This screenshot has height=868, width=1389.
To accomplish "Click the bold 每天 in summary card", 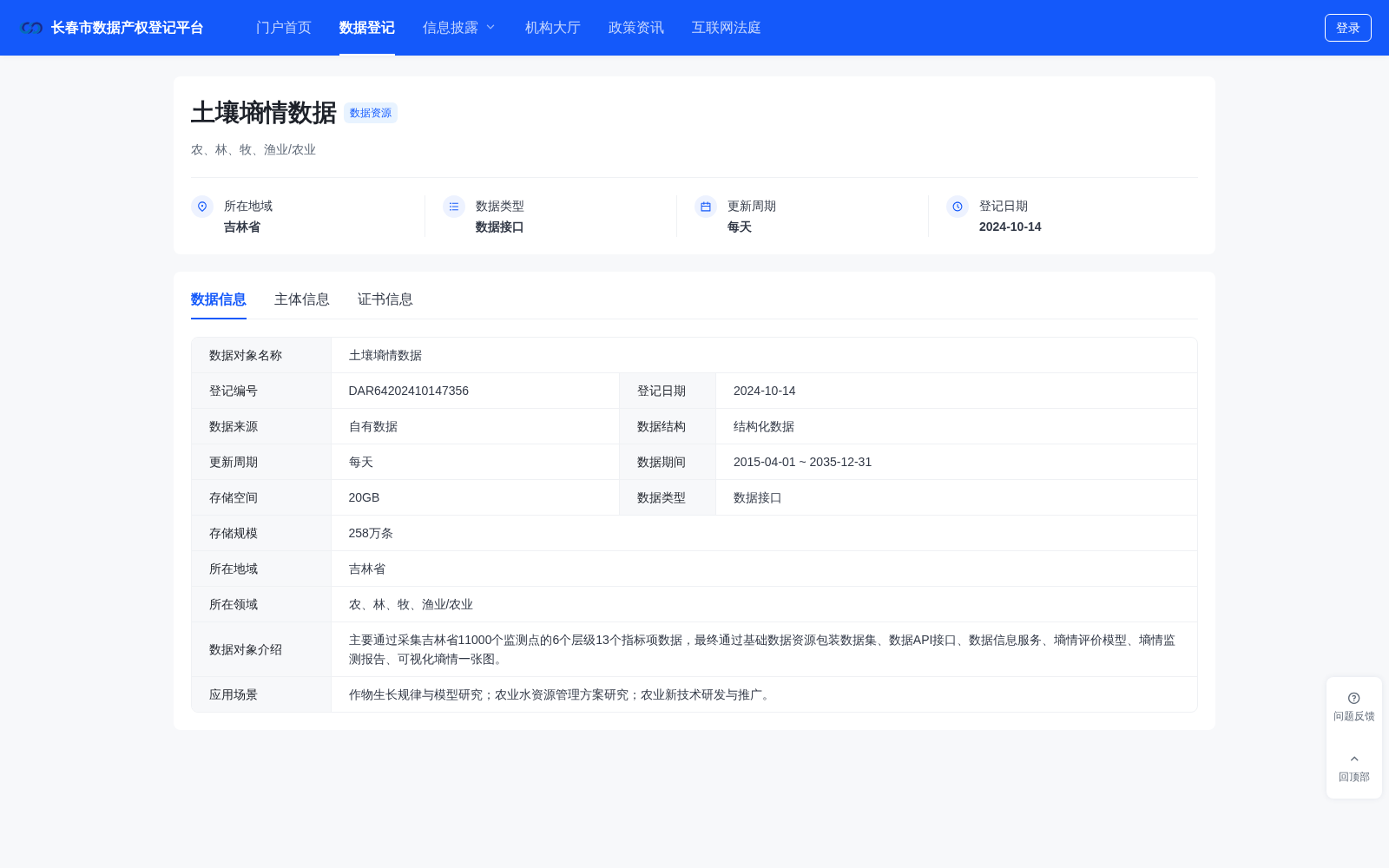I will coord(740,227).
